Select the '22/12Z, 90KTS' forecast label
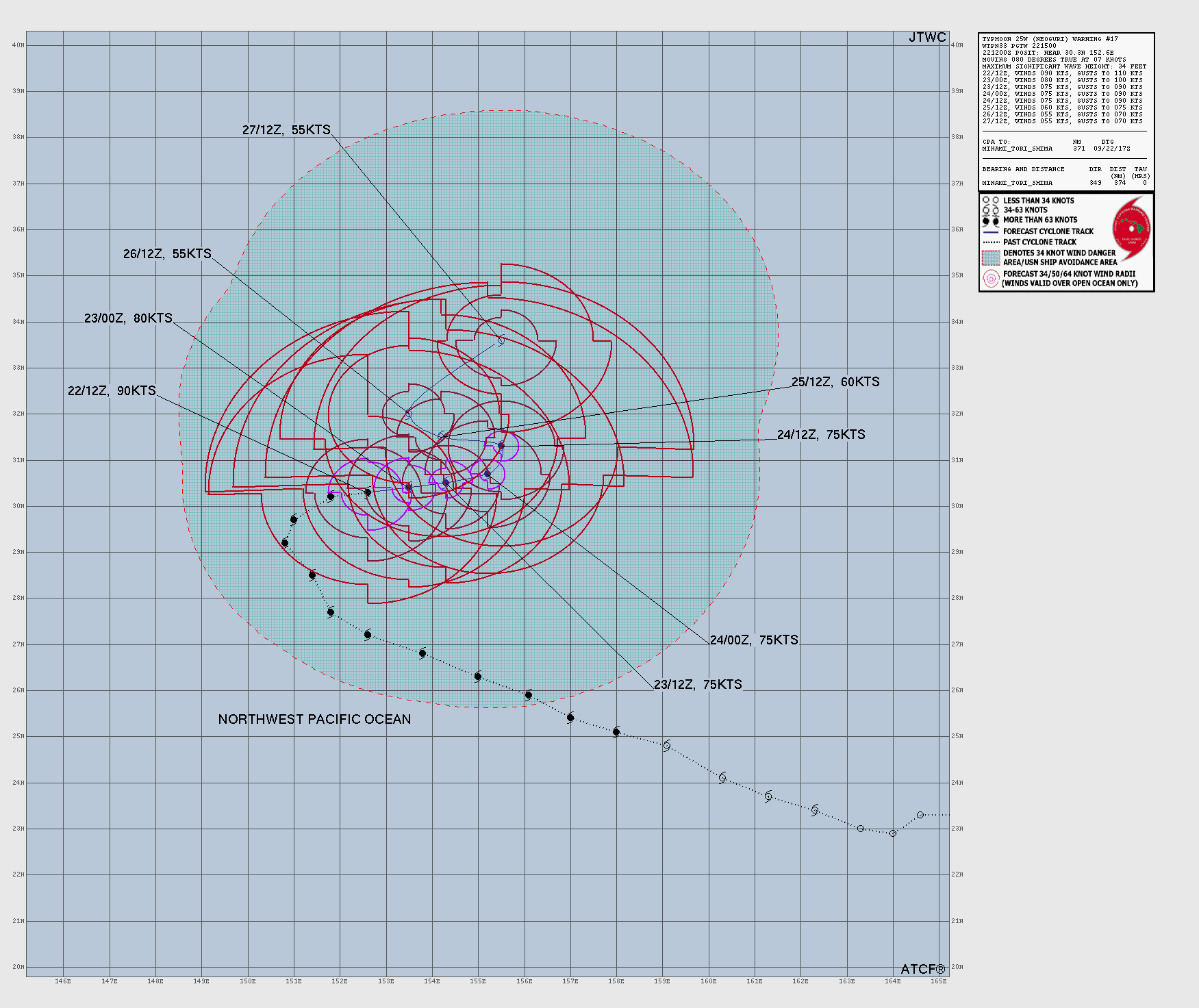The width and height of the screenshot is (1199, 1008). click(112, 391)
